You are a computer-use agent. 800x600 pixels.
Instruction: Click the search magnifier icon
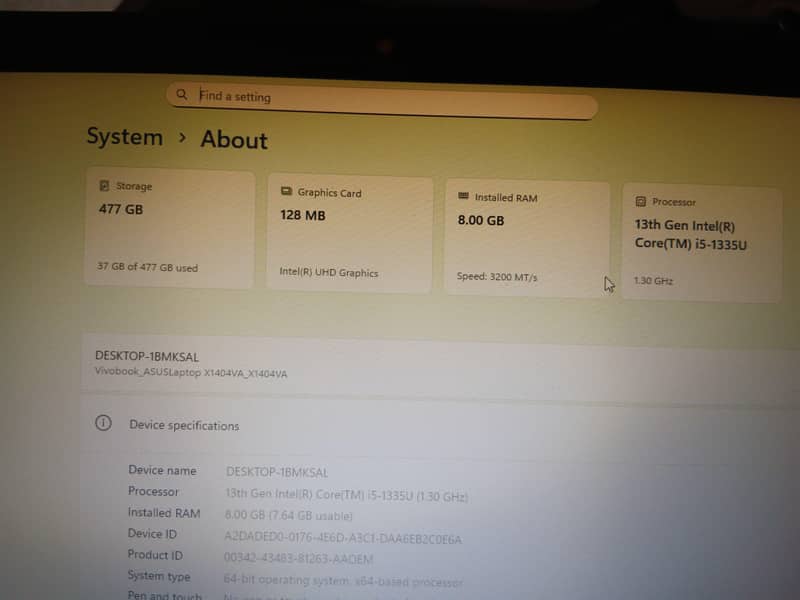pyautogui.click(x=182, y=94)
